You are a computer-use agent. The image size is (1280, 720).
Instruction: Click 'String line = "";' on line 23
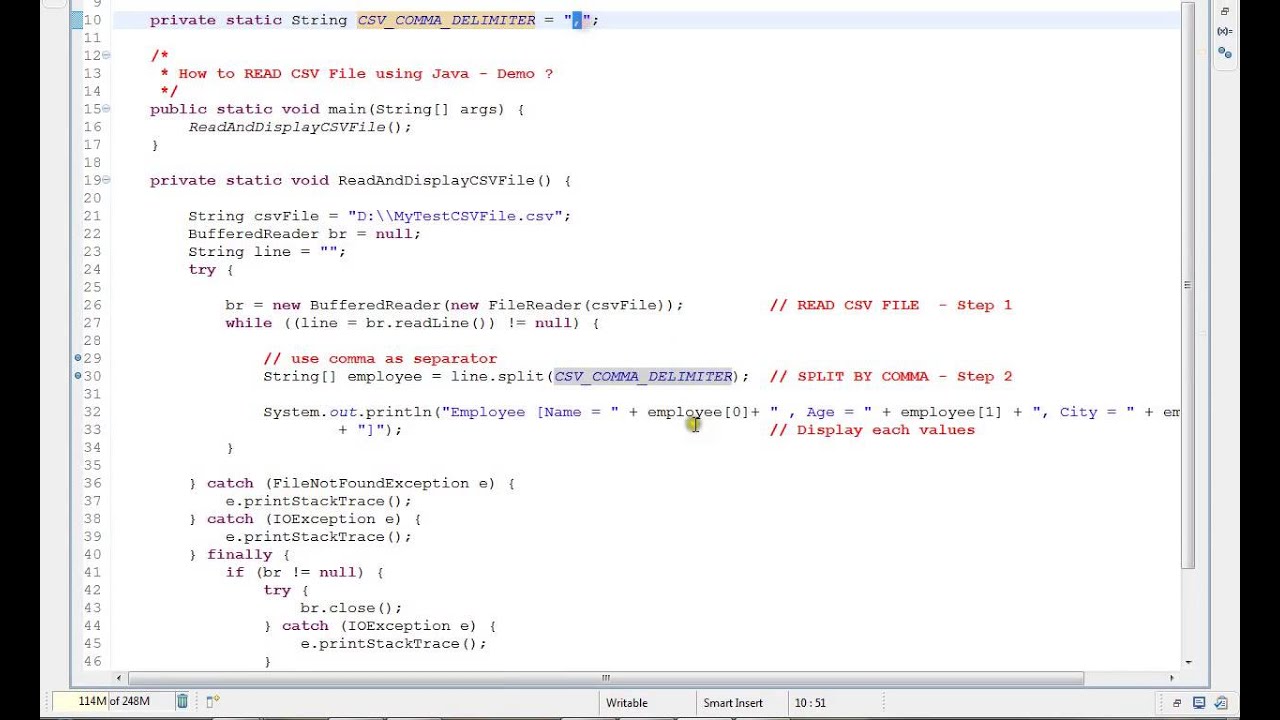coord(267,252)
